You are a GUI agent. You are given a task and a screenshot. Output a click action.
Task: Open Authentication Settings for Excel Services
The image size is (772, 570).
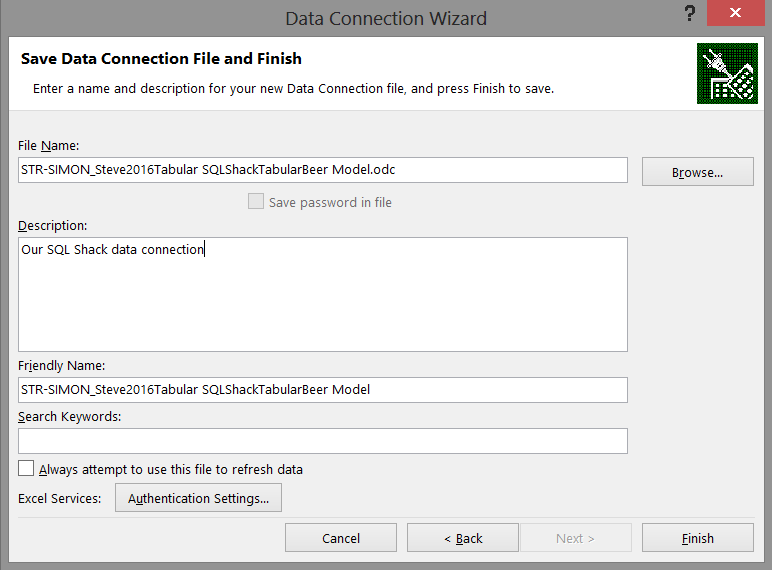(x=198, y=498)
